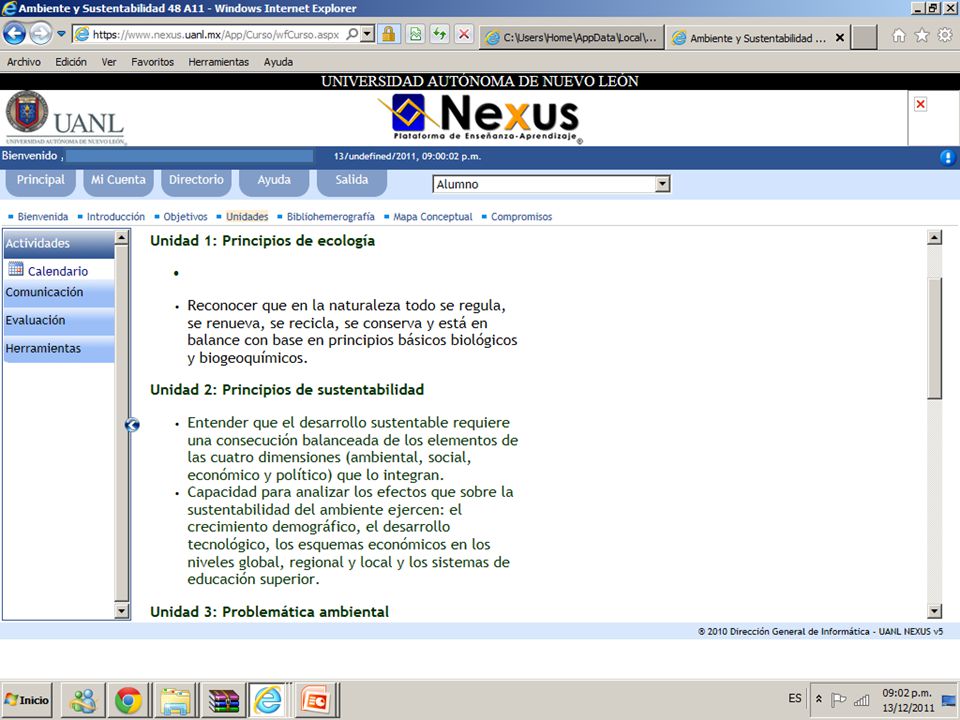Open the Ayuda menu in menu bar
This screenshot has width=960, height=720.
pyautogui.click(x=279, y=62)
